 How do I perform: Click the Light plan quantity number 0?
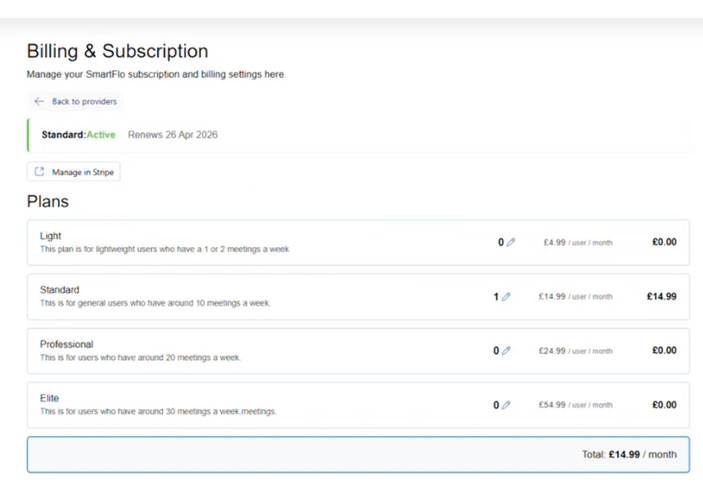[501, 242]
